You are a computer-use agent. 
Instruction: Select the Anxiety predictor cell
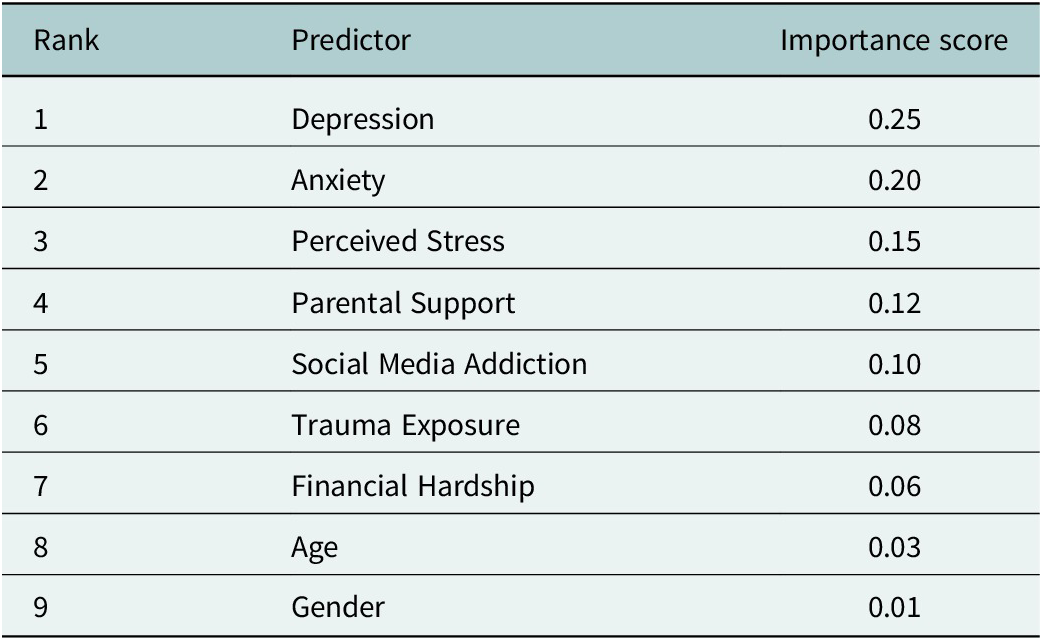coord(338,181)
